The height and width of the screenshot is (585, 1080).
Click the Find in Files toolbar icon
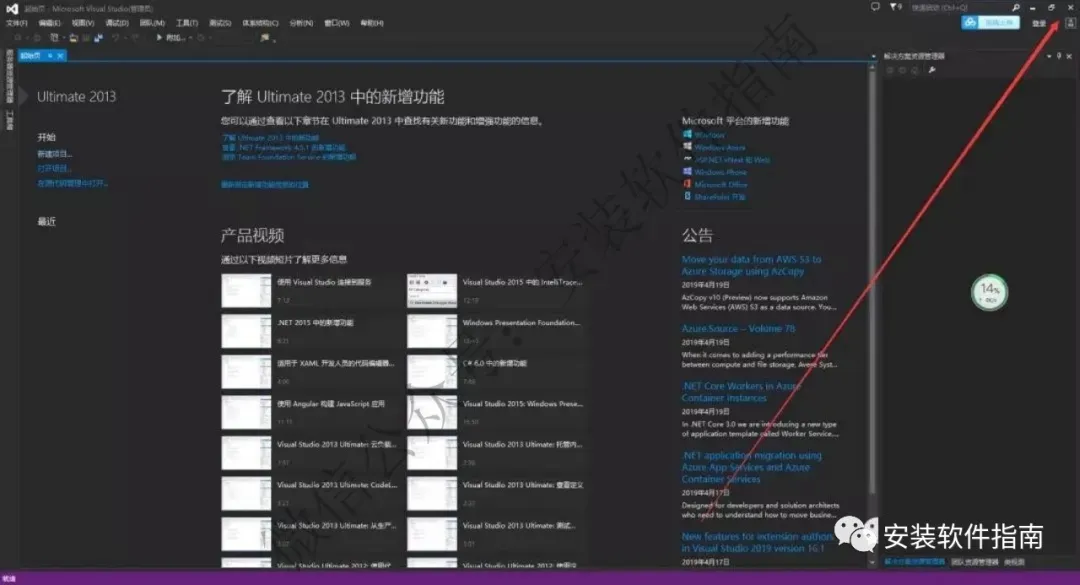pos(264,38)
